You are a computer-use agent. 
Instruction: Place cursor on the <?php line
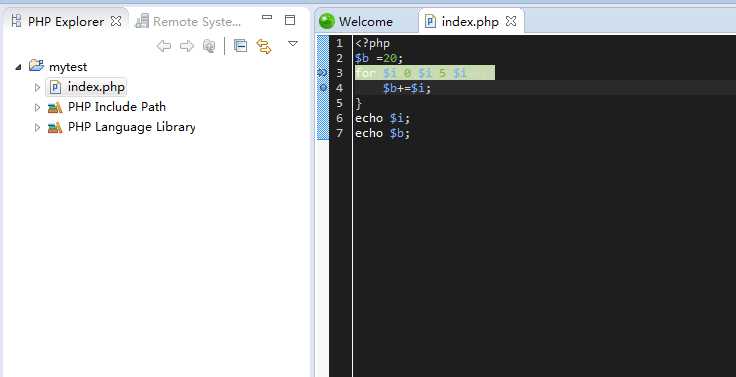(x=373, y=43)
